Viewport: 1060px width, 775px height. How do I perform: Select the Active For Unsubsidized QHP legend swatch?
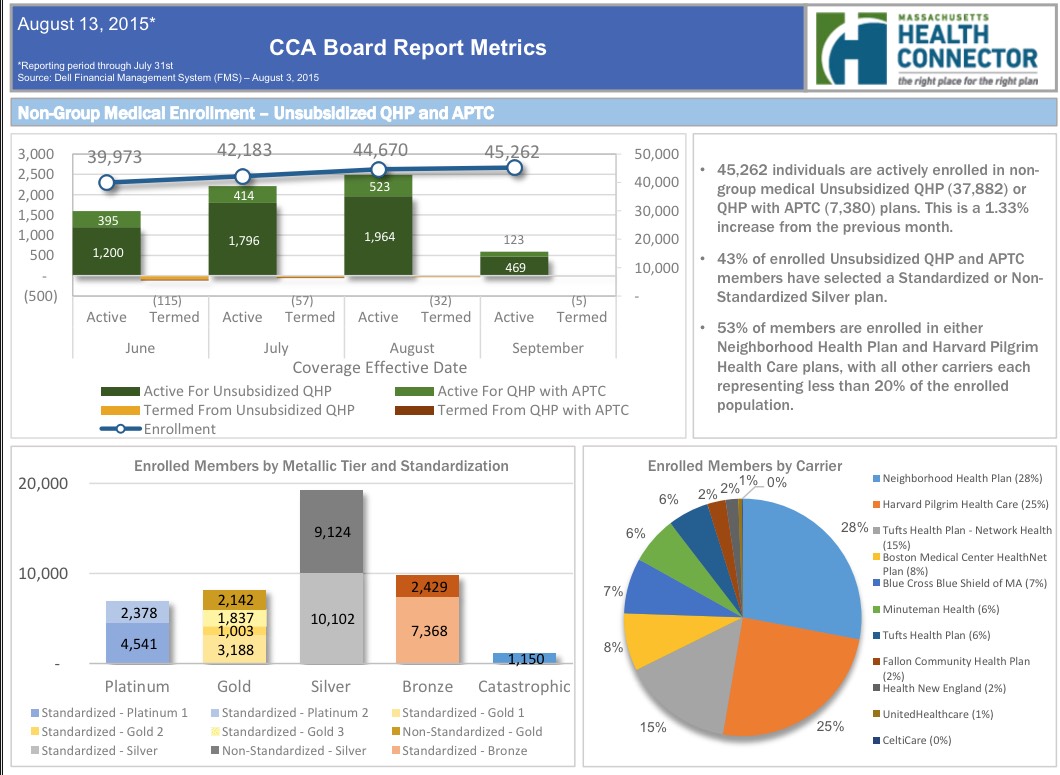pos(120,391)
